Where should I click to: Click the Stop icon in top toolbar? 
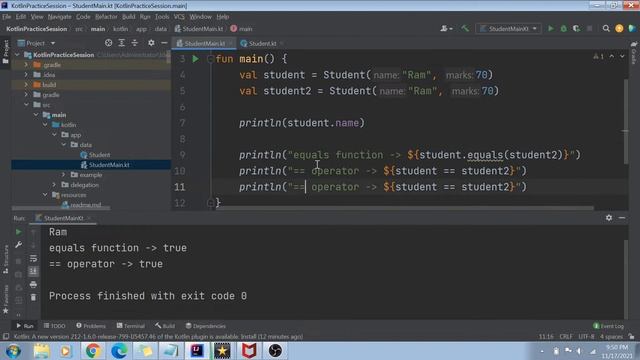point(589,29)
